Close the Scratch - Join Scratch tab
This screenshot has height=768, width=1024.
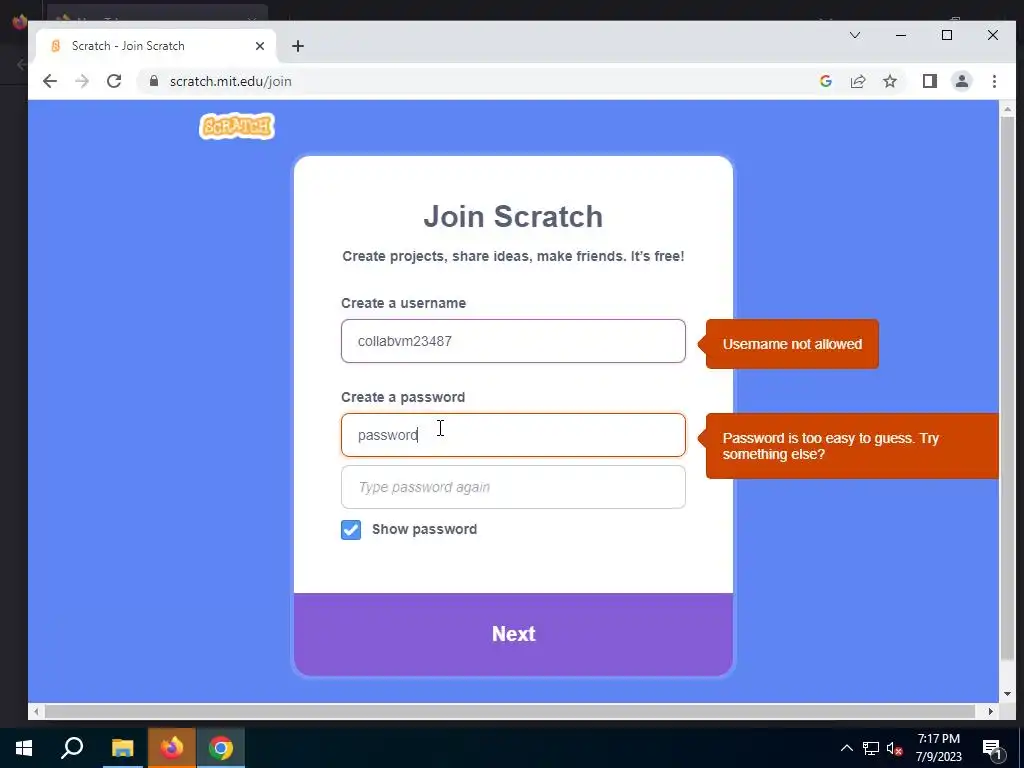pos(260,46)
